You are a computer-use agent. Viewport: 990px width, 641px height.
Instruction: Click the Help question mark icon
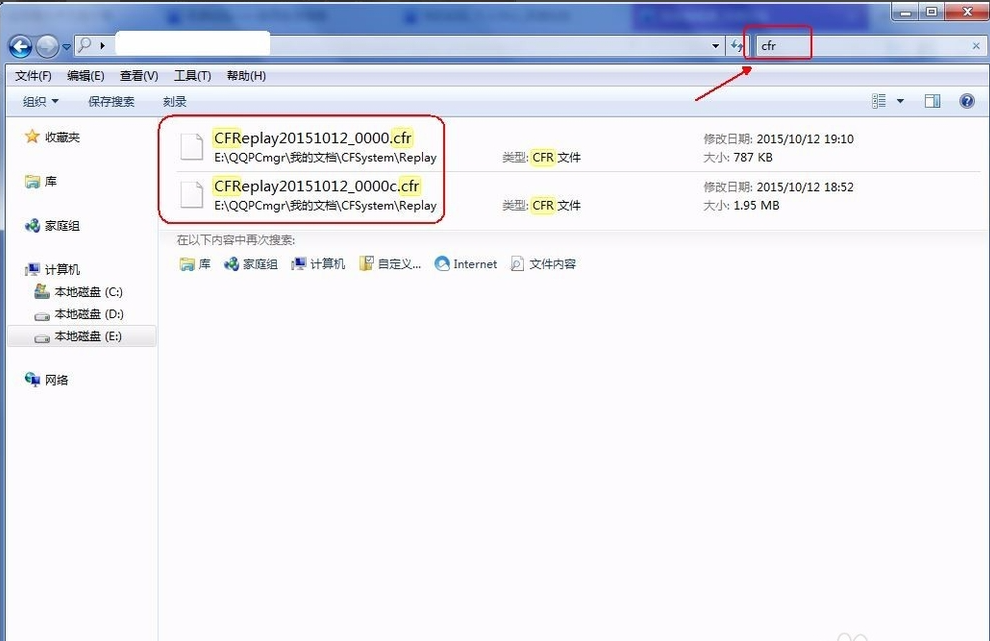966,101
